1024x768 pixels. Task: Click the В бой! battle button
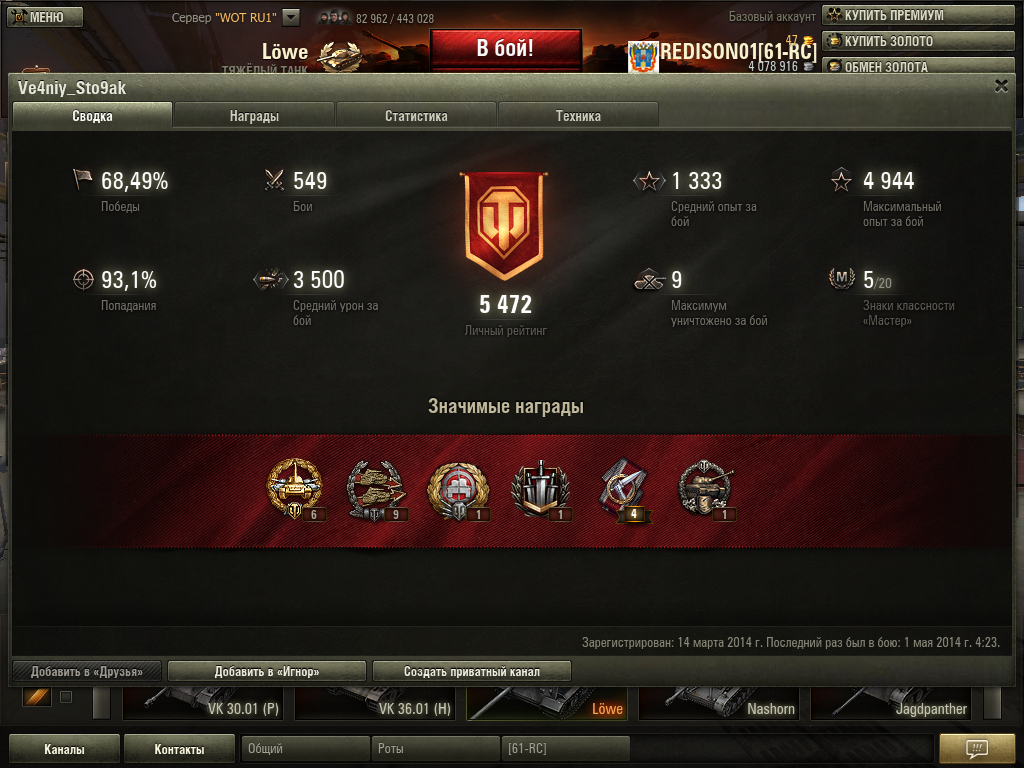505,49
